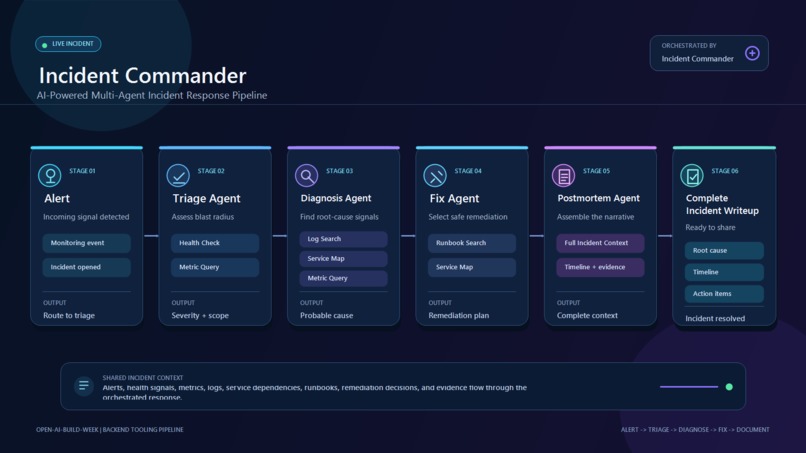Click the green status dot in context bar
806x453 pixels.
tap(729, 387)
